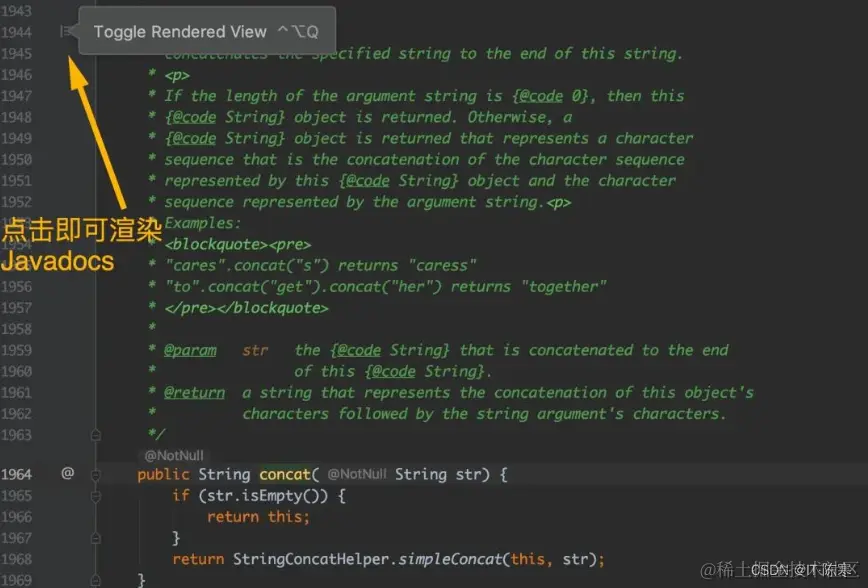This screenshot has height=588, width=868.
Task: Click the 'Examples:' comment text
Action: [203, 224]
